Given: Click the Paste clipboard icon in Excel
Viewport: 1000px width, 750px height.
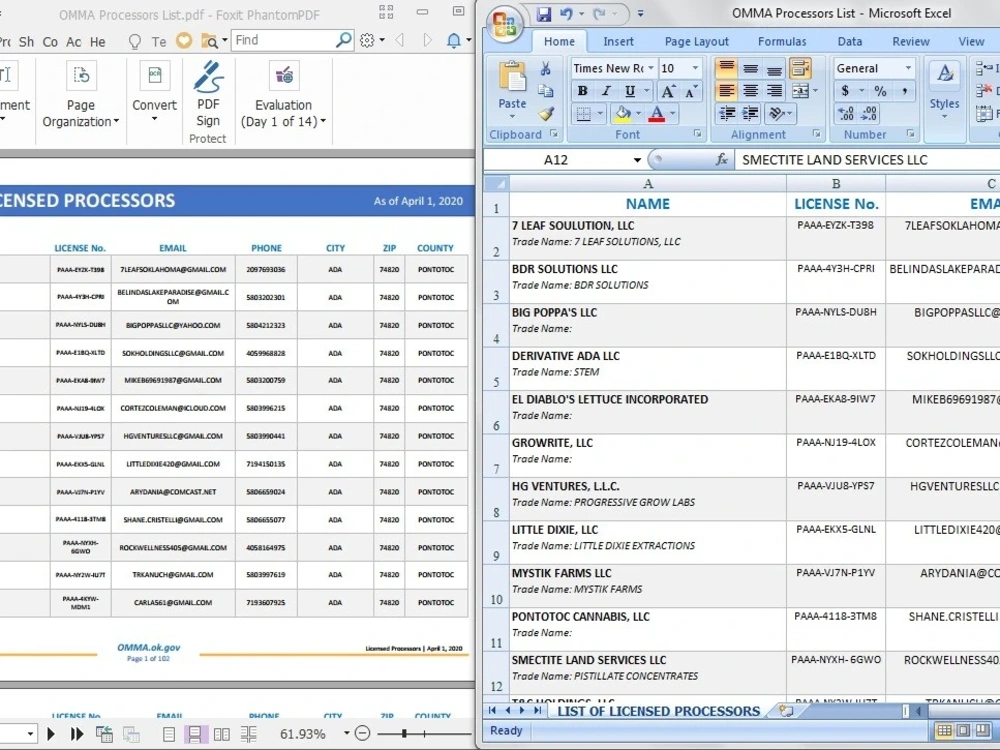Looking at the screenshot, I should tap(512, 78).
